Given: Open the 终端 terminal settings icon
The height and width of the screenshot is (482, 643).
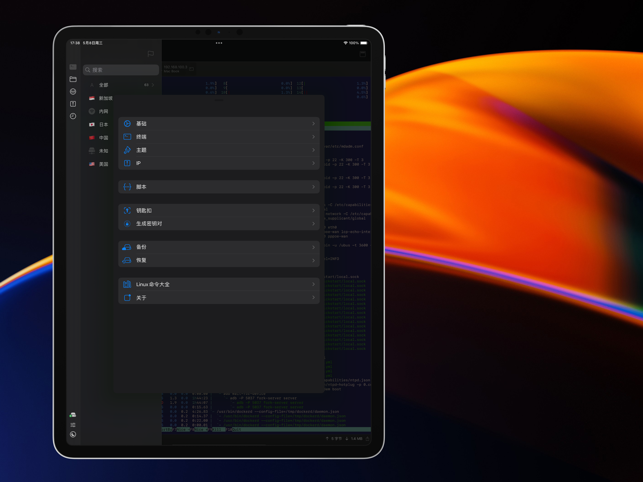Looking at the screenshot, I should tap(127, 137).
